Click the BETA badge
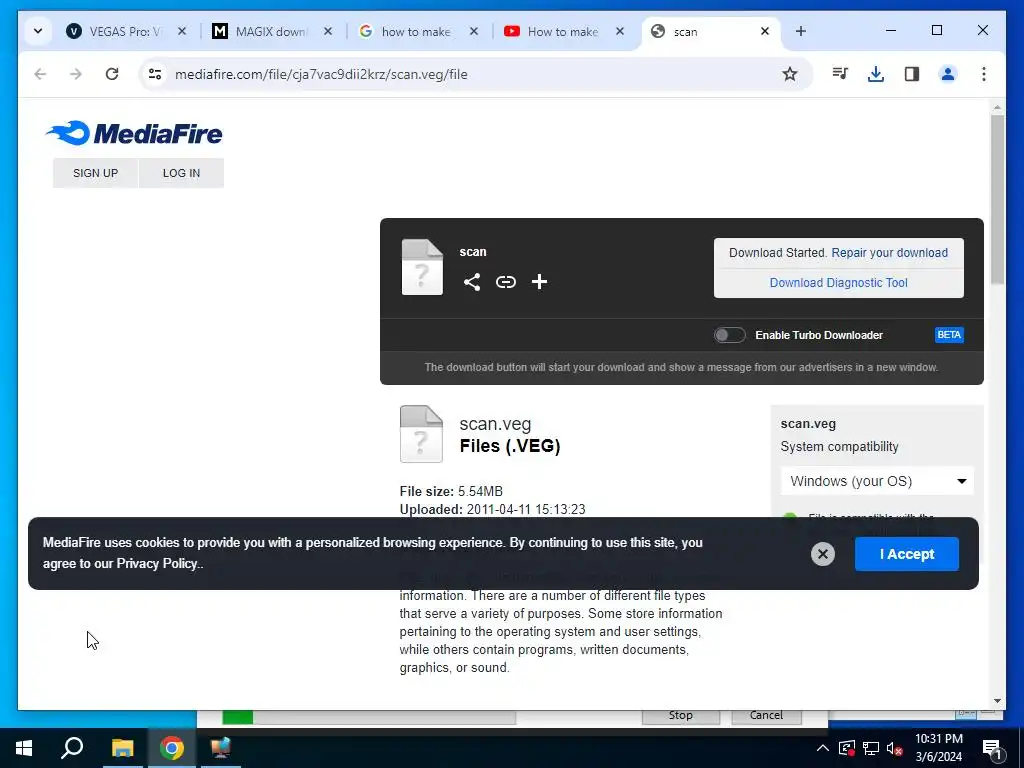Screen dimensions: 1024x768 coord(949,335)
